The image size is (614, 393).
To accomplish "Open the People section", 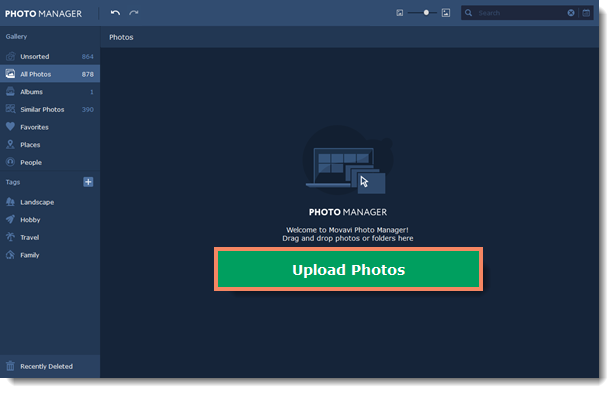I will pyautogui.click(x=50, y=162).
